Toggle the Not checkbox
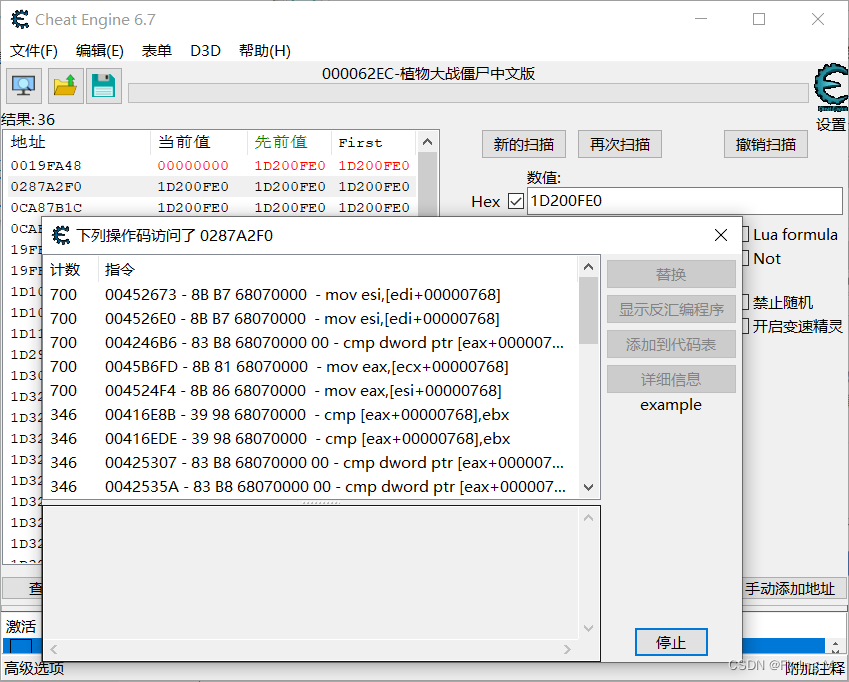Screen dimensions: 849x682 pyautogui.click(x=746, y=258)
